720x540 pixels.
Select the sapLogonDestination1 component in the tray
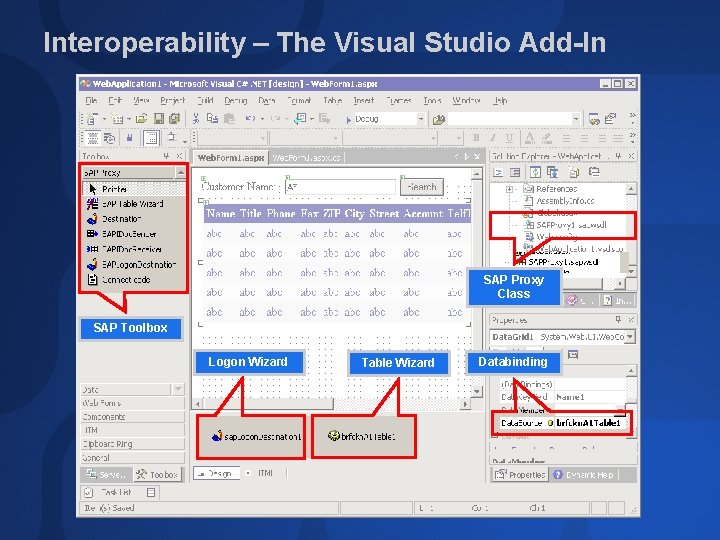point(256,437)
